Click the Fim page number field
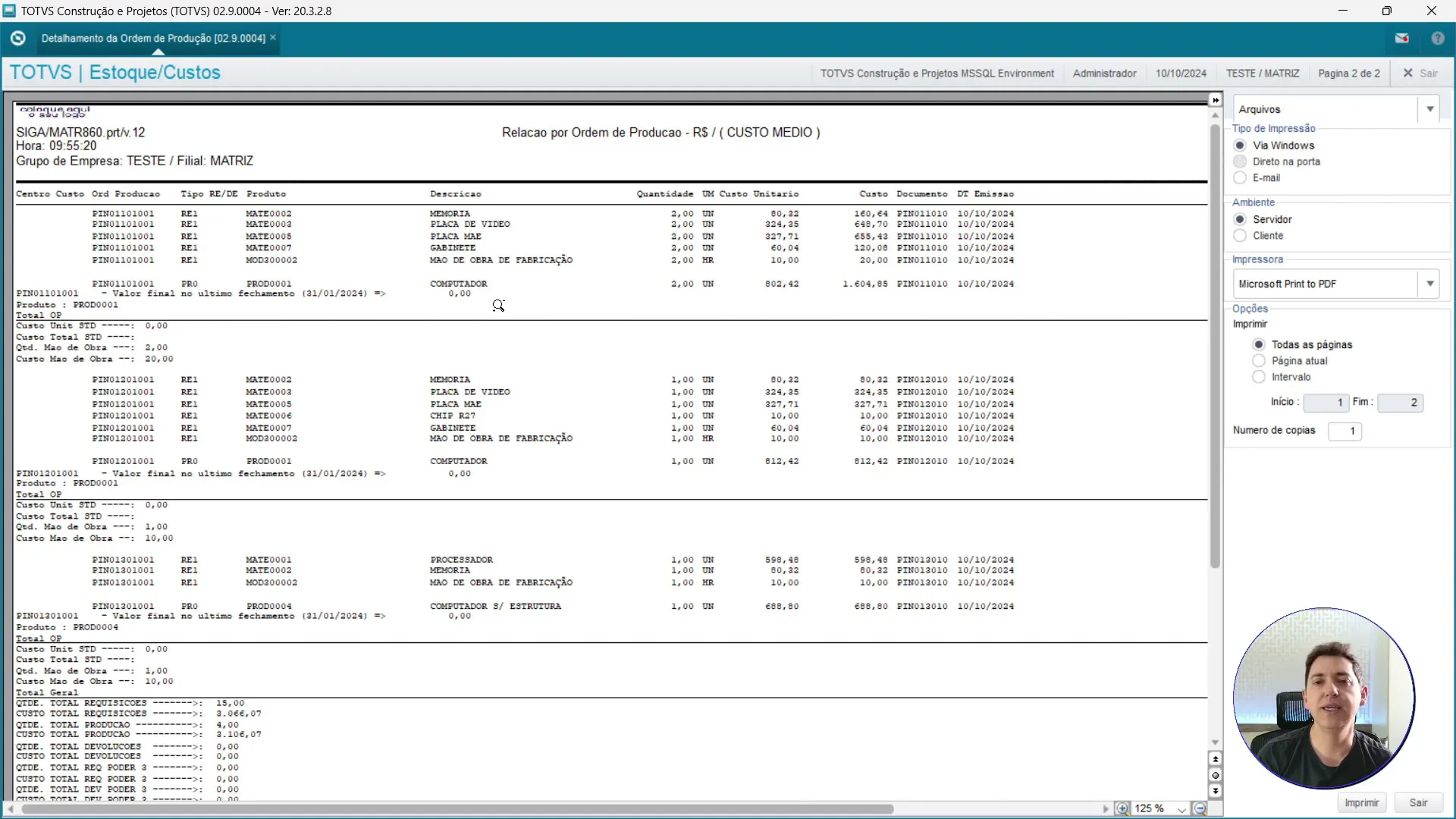Image resolution: width=1456 pixels, height=819 pixels. 1400,403
